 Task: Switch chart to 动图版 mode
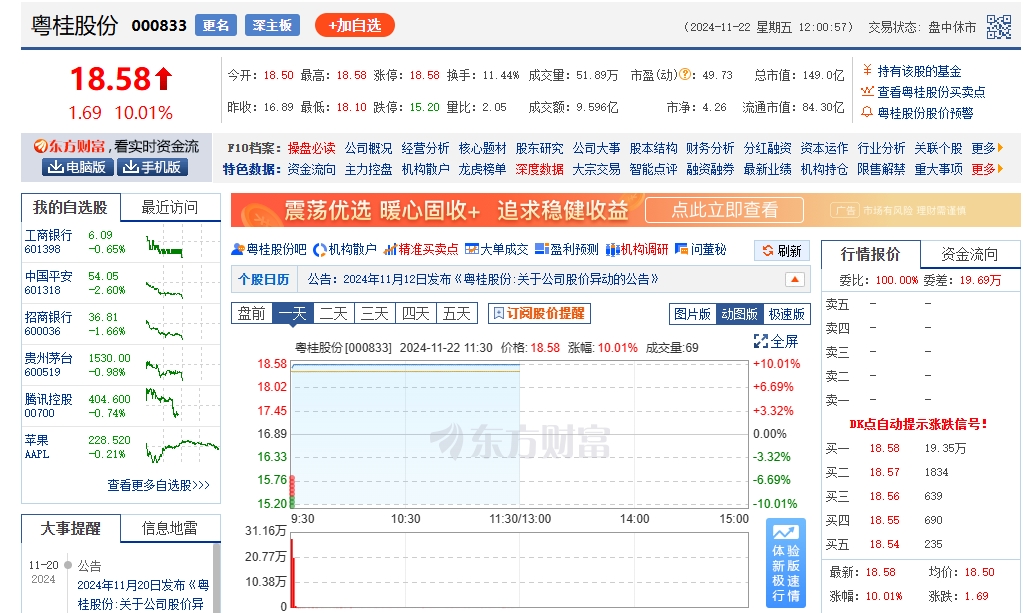tap(740, 314)
